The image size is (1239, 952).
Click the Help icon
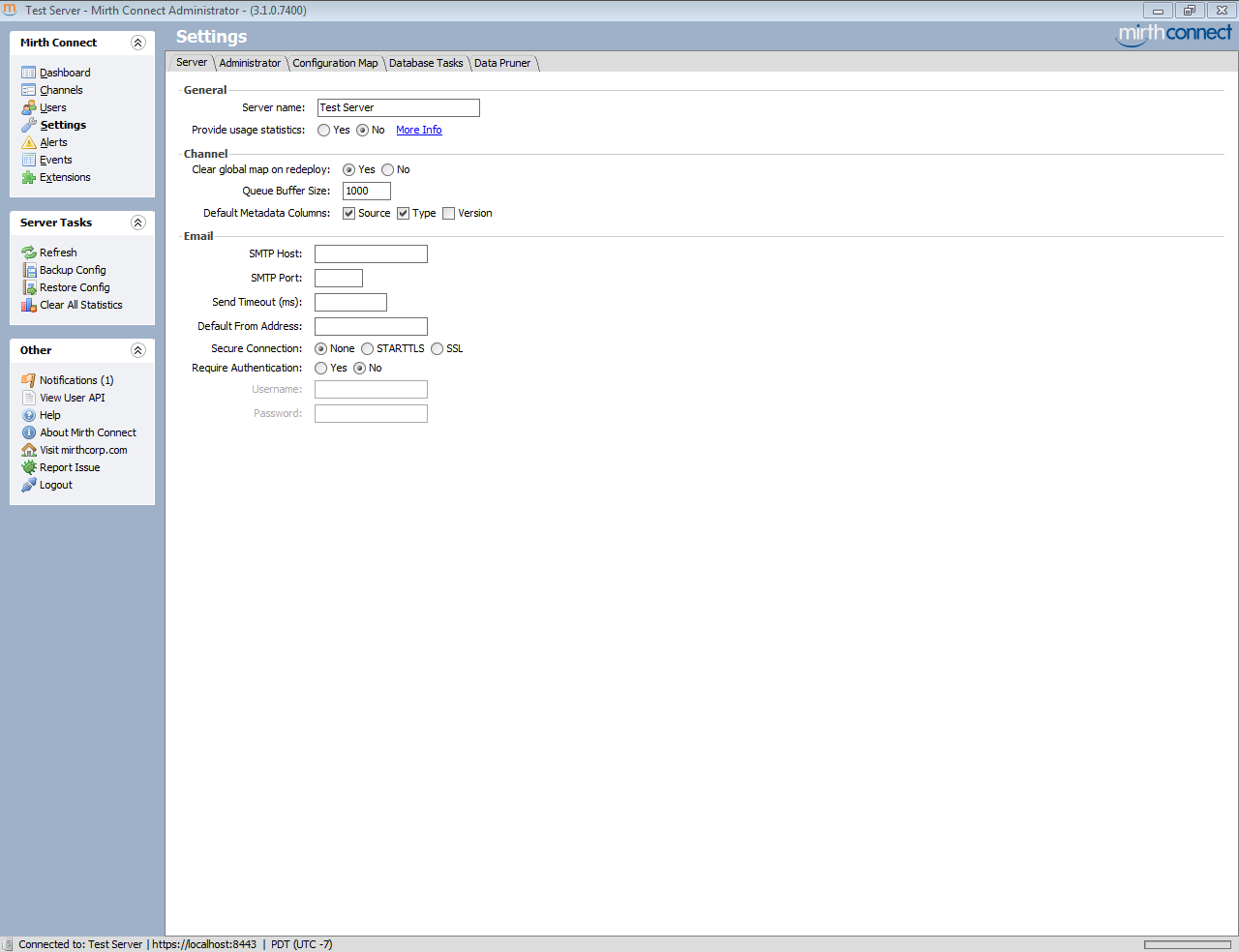click(x=29, y=415)
